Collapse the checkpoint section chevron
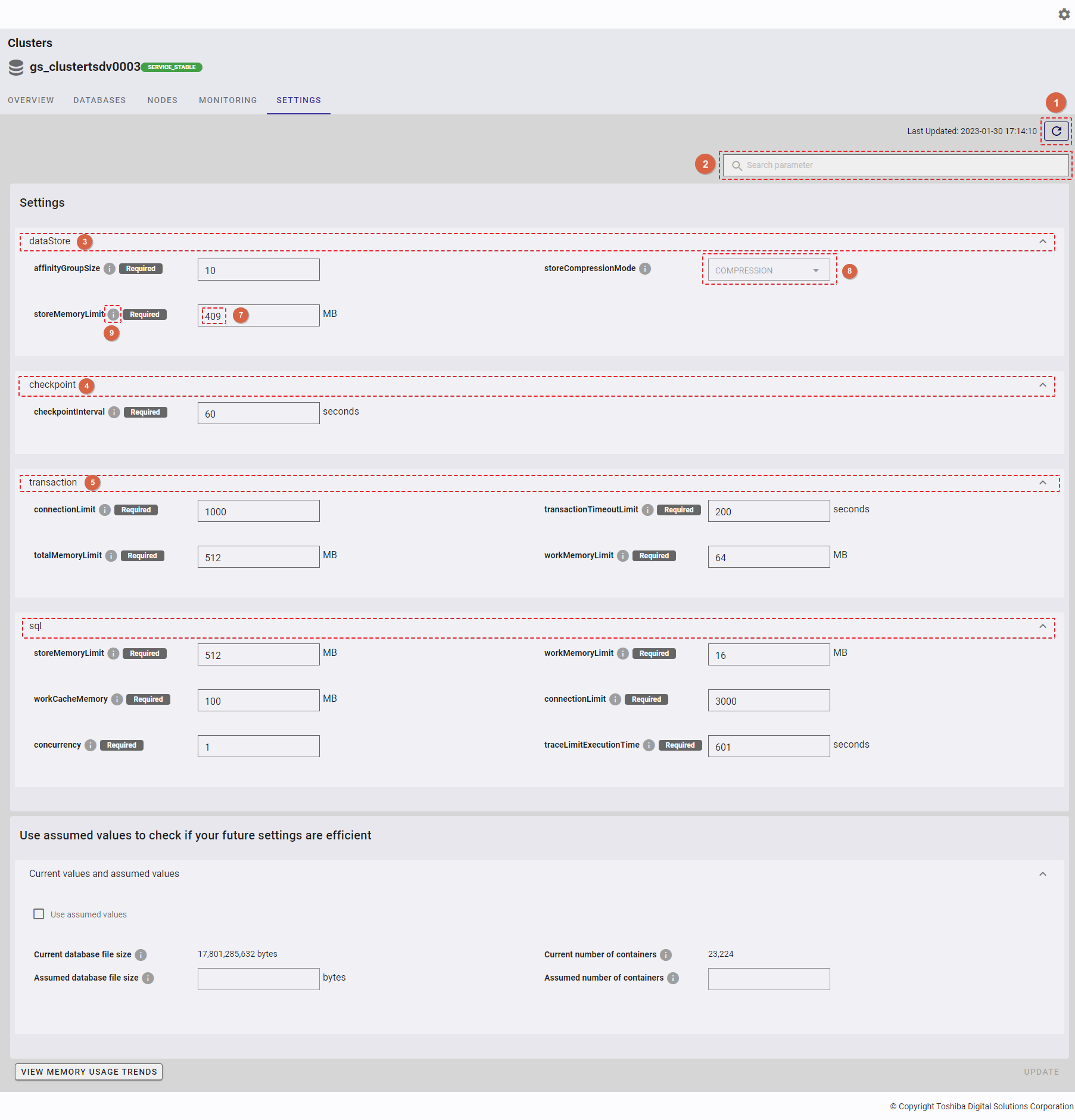1075x1120 pixels. [x=1042, y=385]
